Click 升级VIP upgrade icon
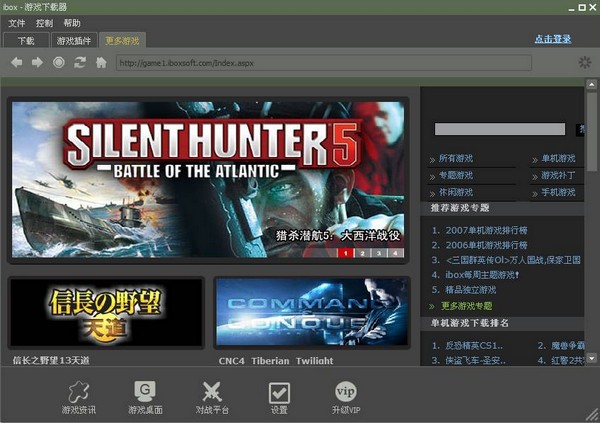 (346, 397)
